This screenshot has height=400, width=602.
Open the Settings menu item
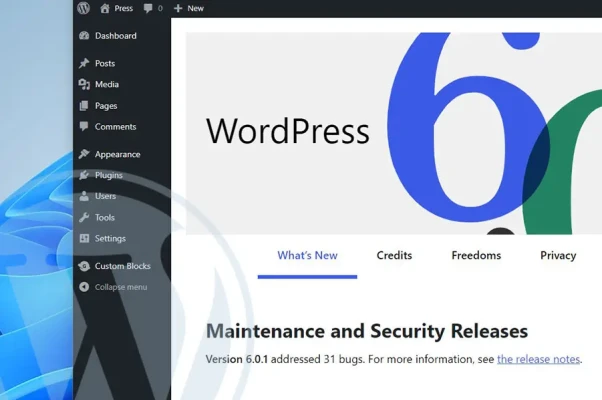point(110,238)
